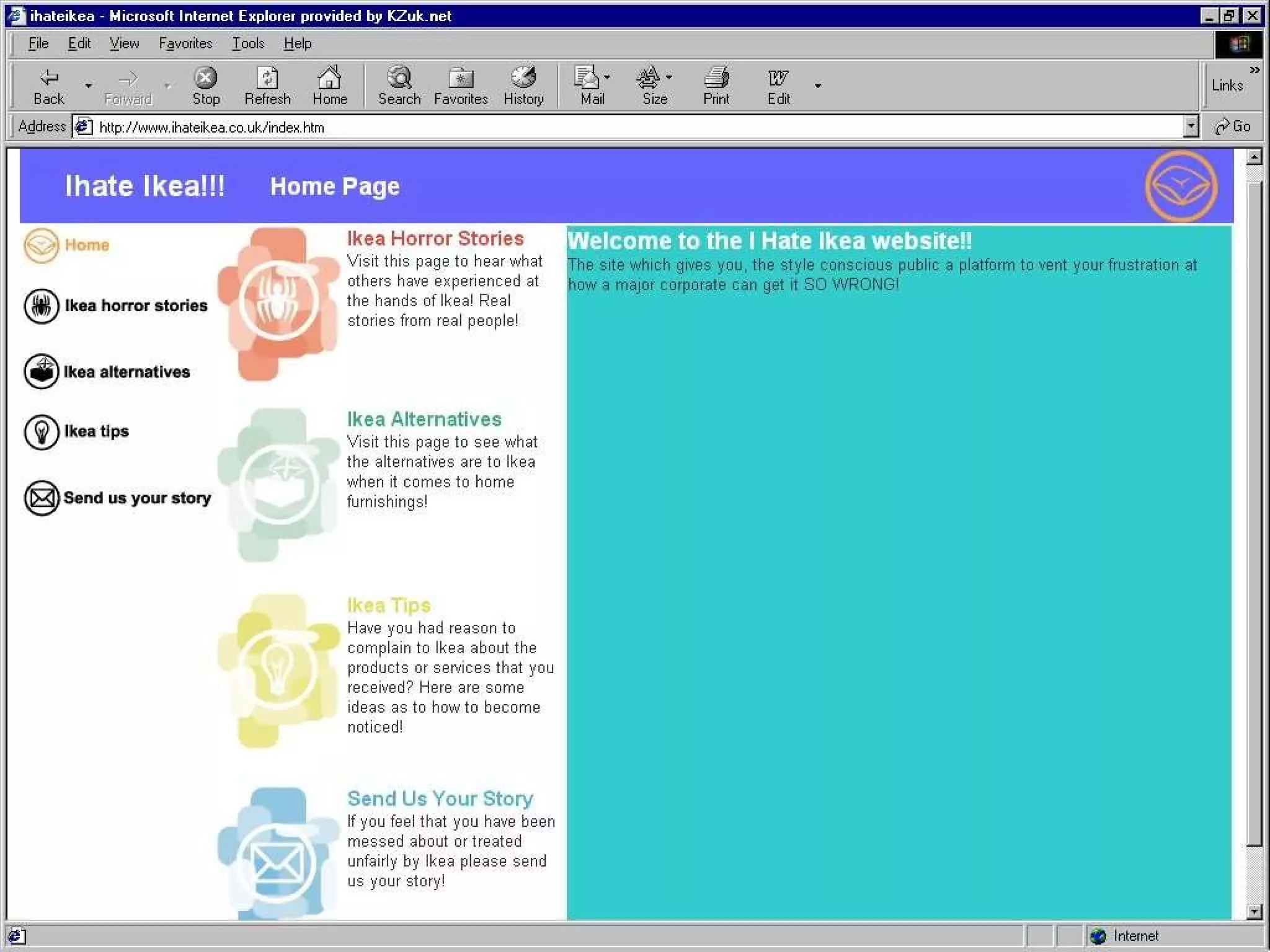
Task: Follow the Ikea Alternatives heading link
Action: pos(424,420)
